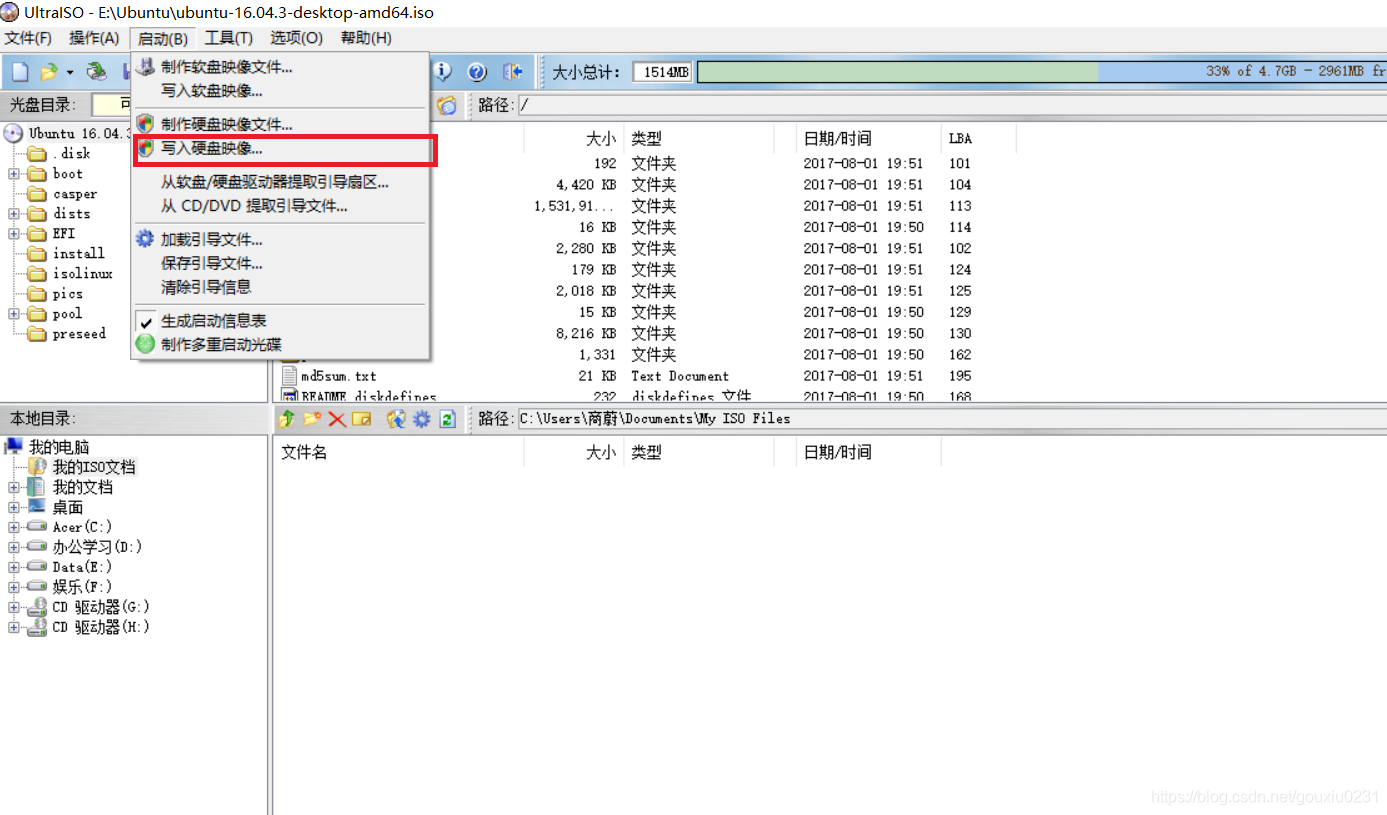Click the question mark help icon
The image size is (1387, 815).
(477, 72)
